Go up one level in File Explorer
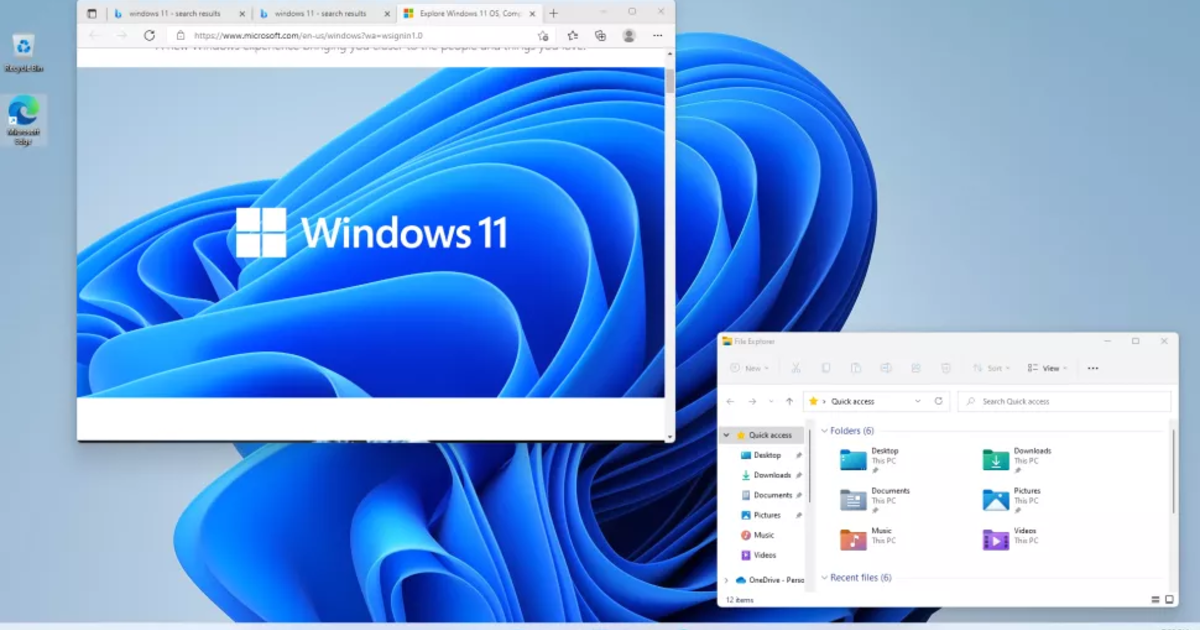Viewport: 1200px width, 630px height. (789, 401)
